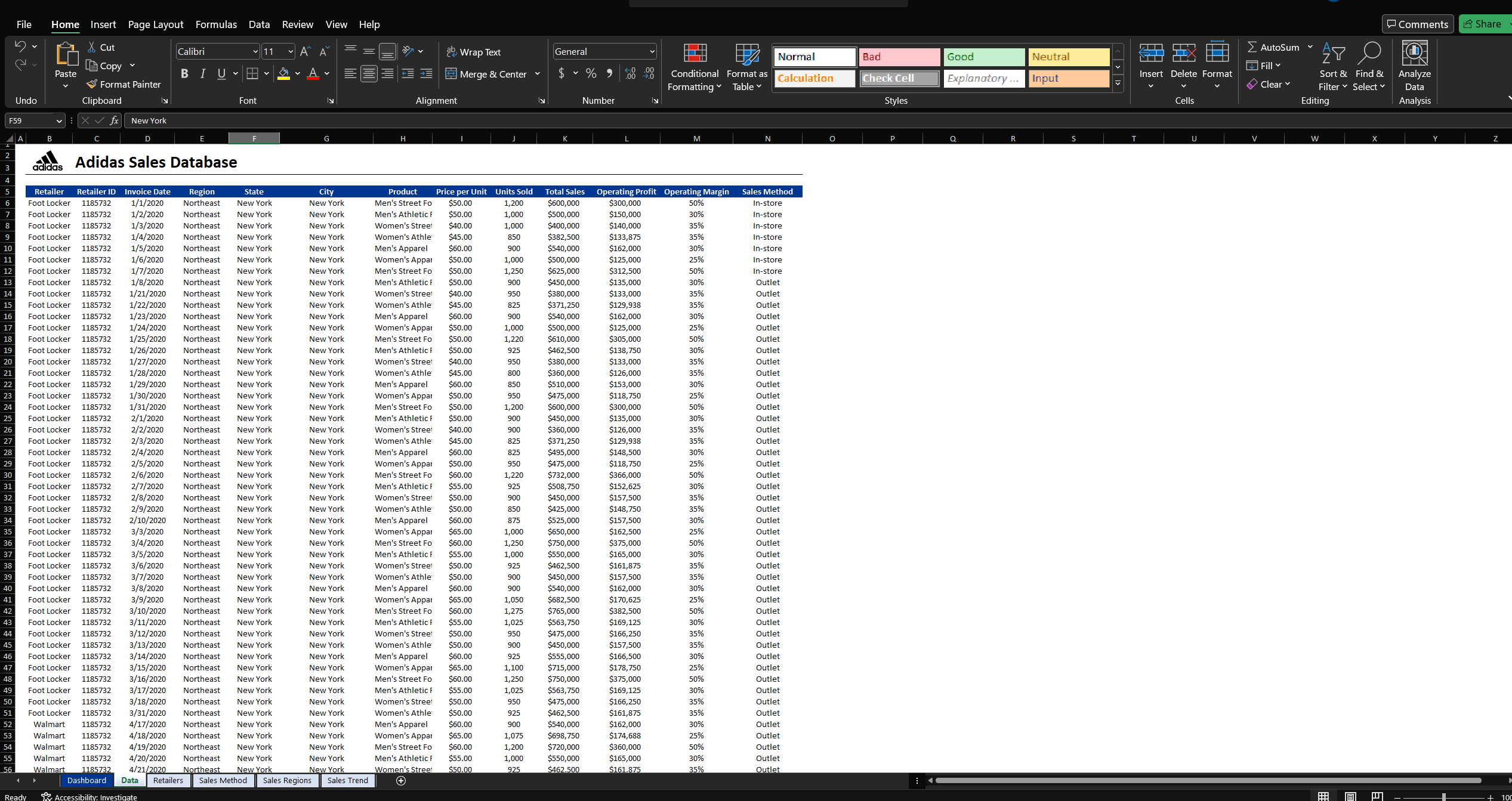Click the Format as Table icon
This screenshot has height=801, width=1512.
746,54
